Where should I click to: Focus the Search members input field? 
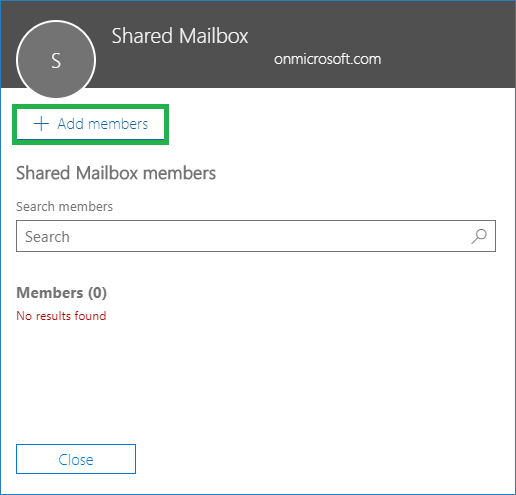pos(256,236)
